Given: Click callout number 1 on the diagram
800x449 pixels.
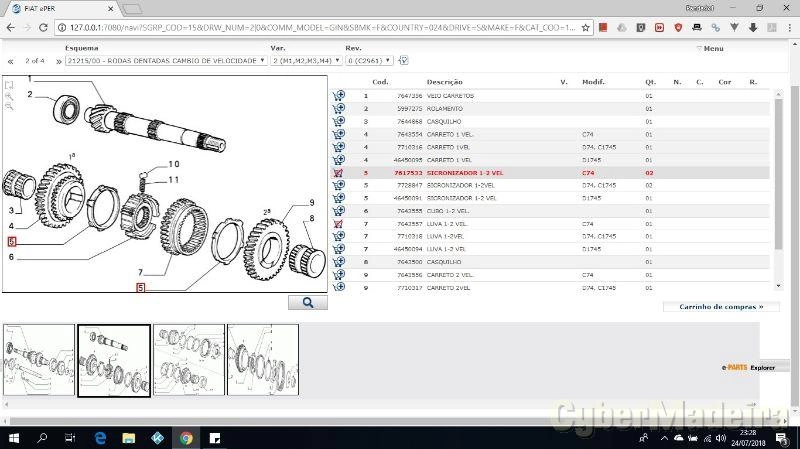Looking at the screenshot, I should pyautogui.click(x=30, y=79).
